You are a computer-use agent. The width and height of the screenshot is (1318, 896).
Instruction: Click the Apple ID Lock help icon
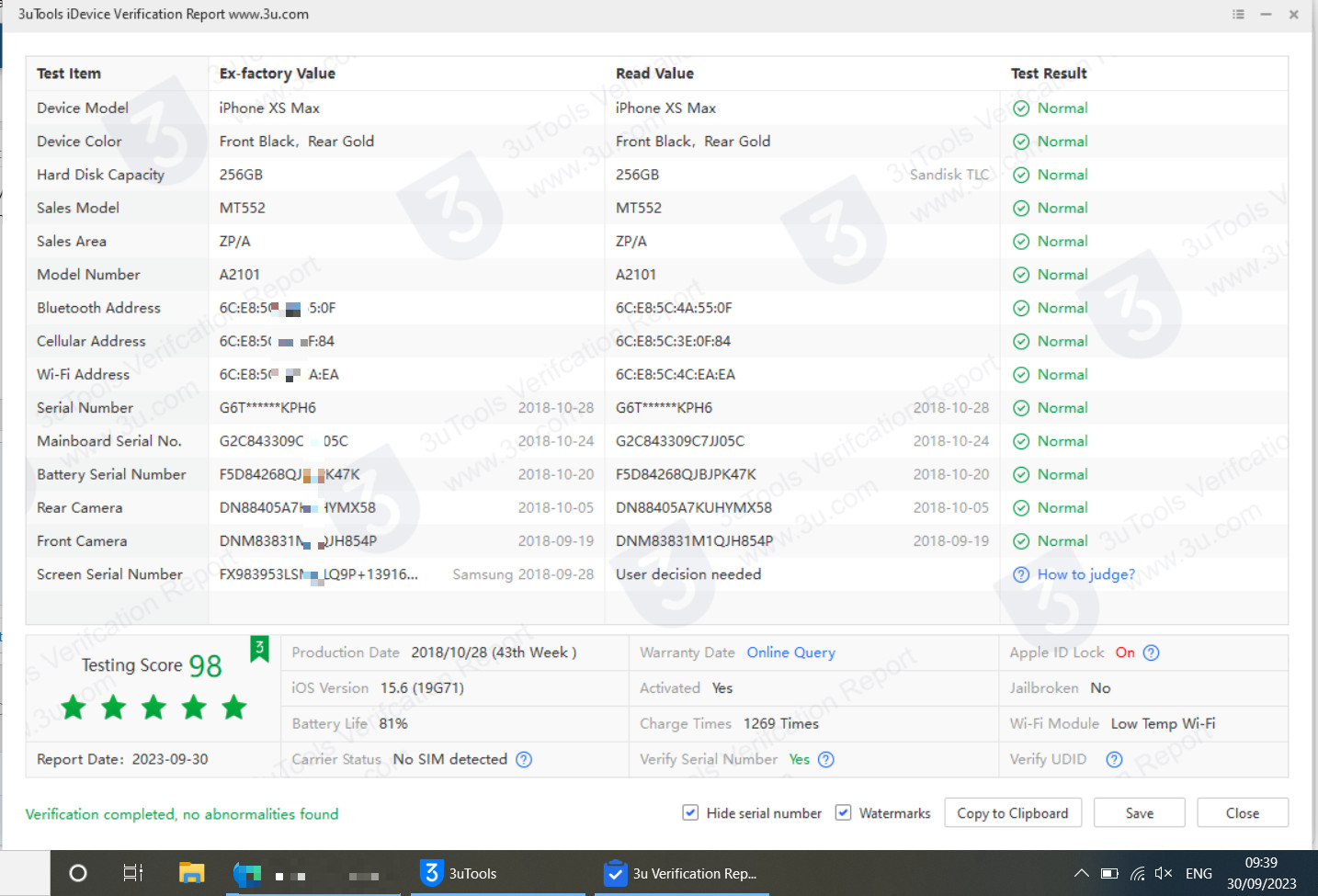(x=1151, y=652)
